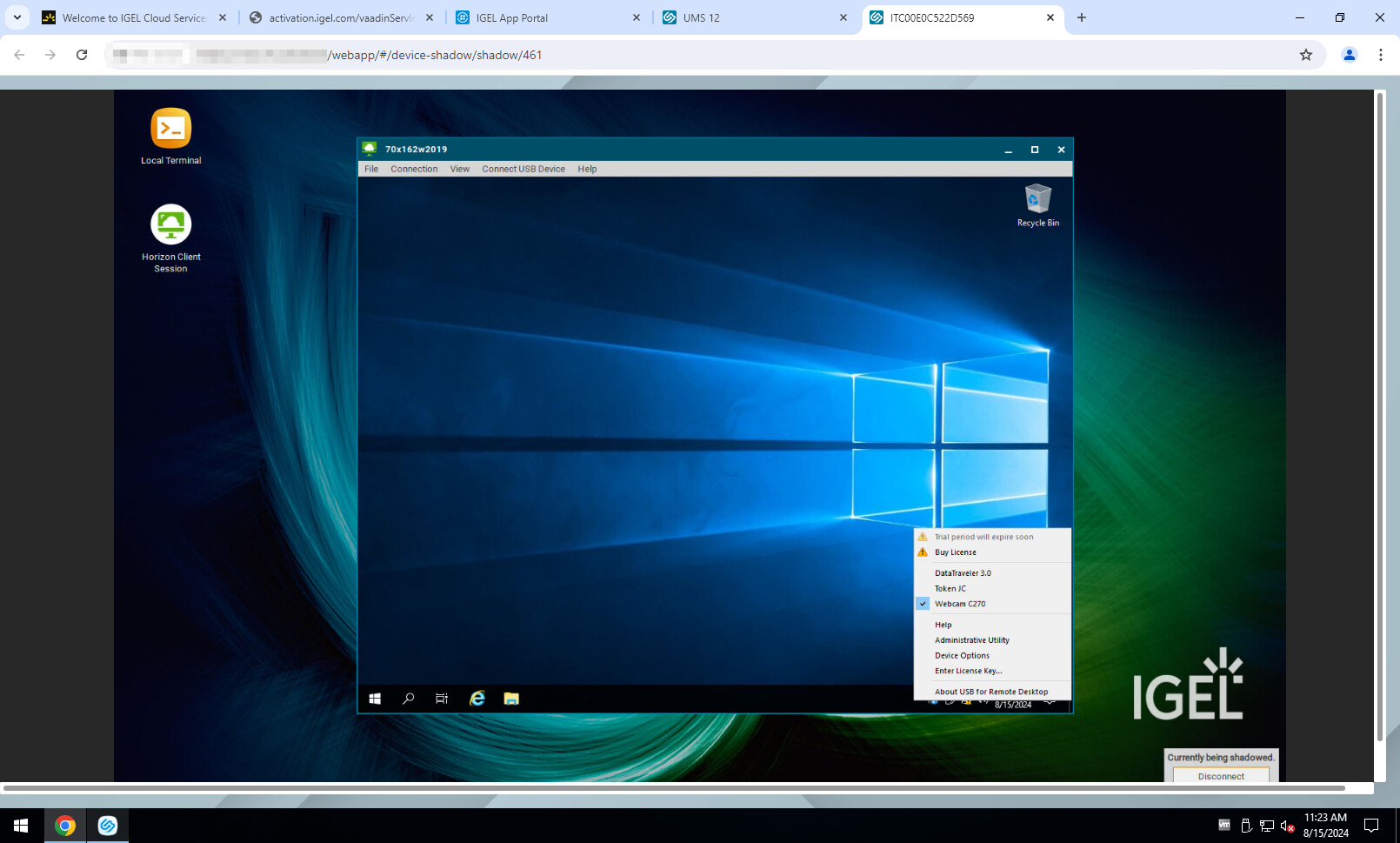Expand the Connect USB Device menu
This screenshot has height=843, width=1400.
click(x=523, y=170)
